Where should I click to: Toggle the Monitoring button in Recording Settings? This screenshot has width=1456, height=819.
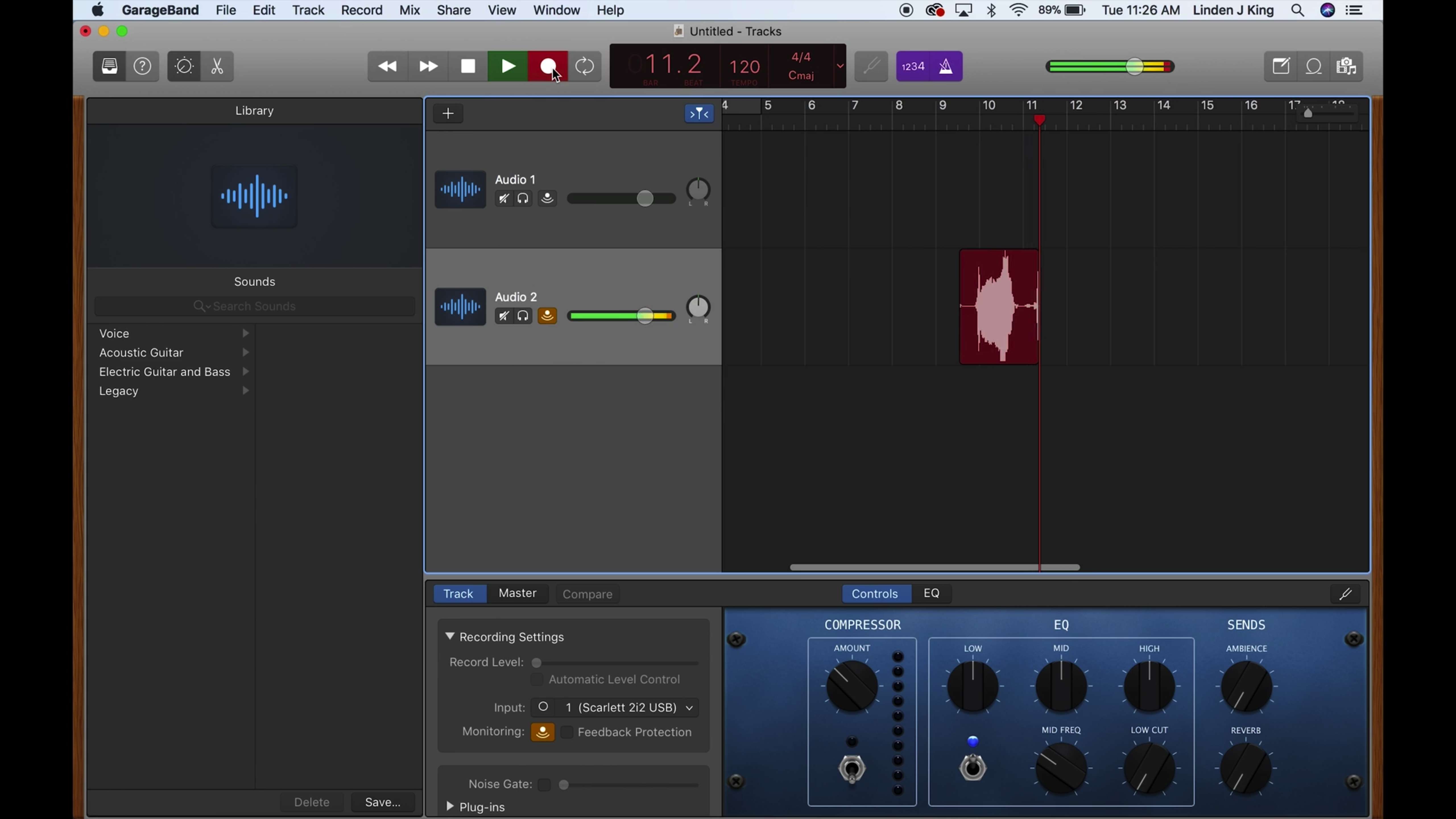[543, 733]
